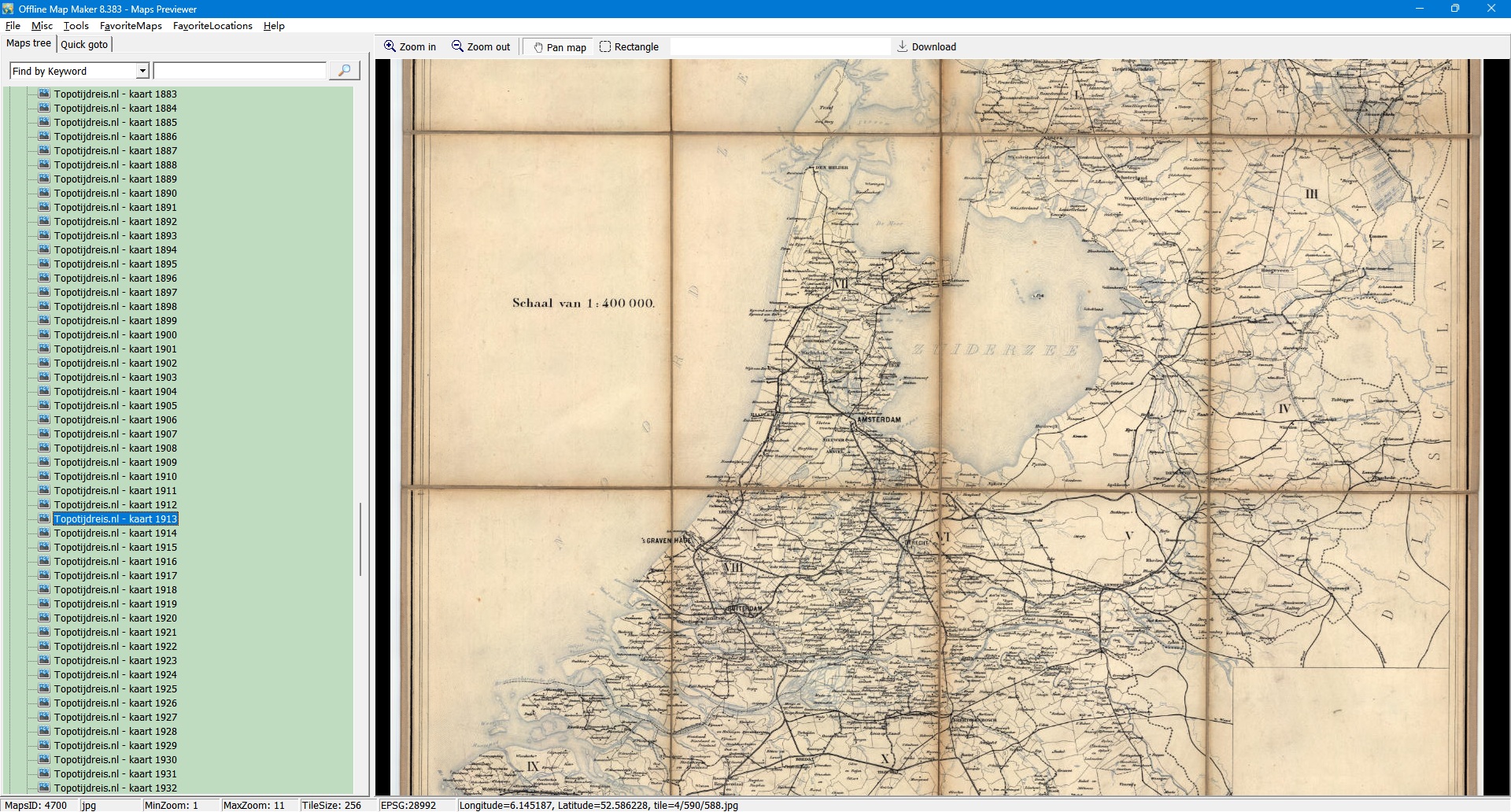Click the Zoom in magnifier icon
The height and width of the screenshot is (812, 1511).
[390, 46]
